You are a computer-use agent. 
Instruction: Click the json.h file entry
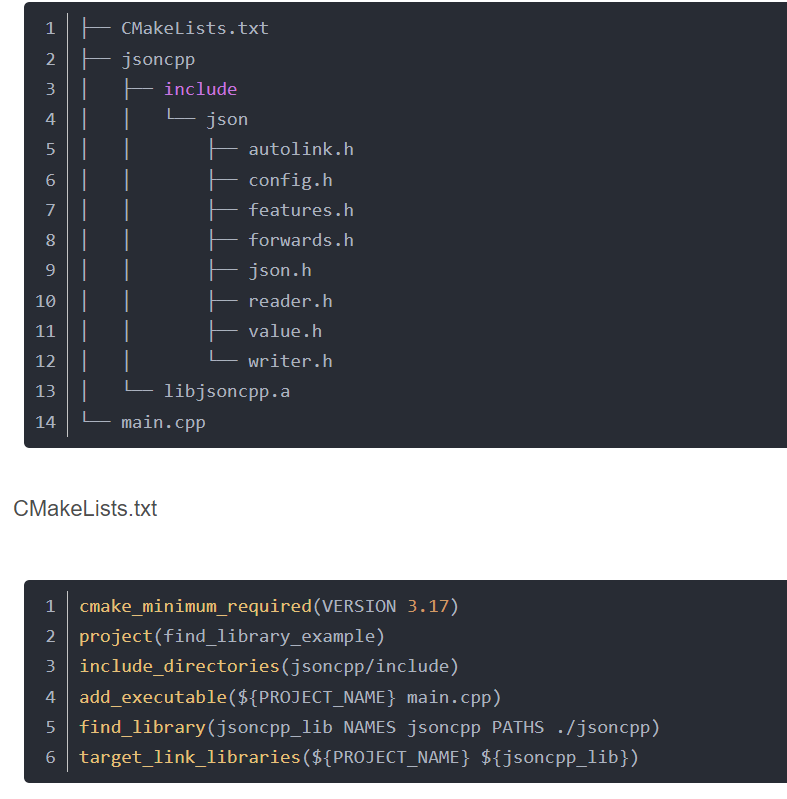[279, 270]
